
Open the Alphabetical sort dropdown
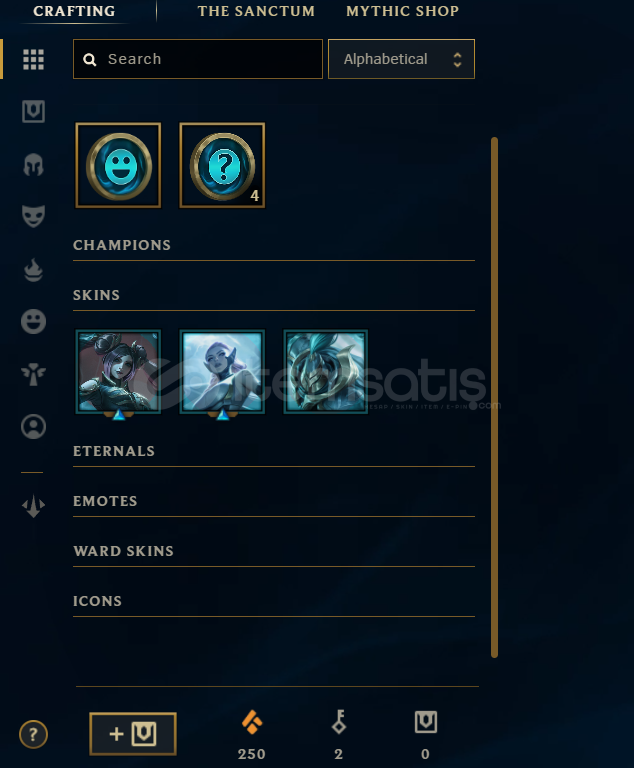pos(401,59)
